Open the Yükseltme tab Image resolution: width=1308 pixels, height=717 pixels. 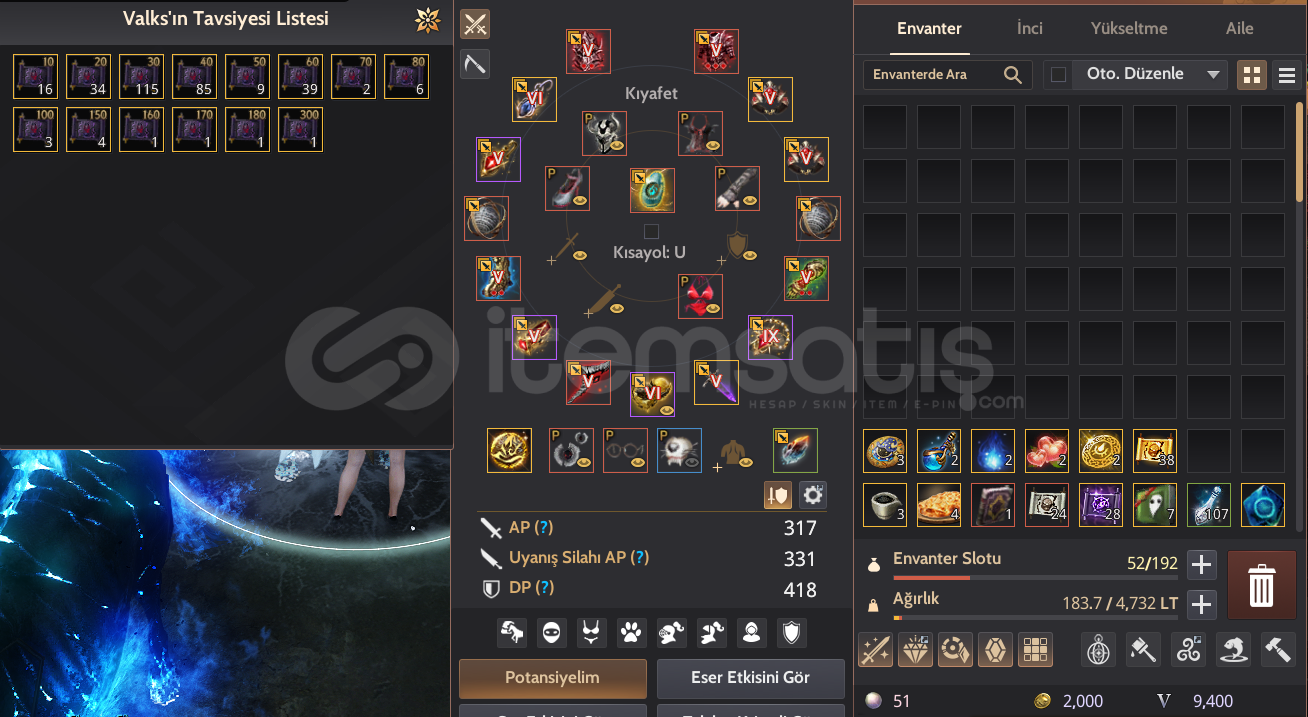pyautogui.click(x=1129, y=28)
